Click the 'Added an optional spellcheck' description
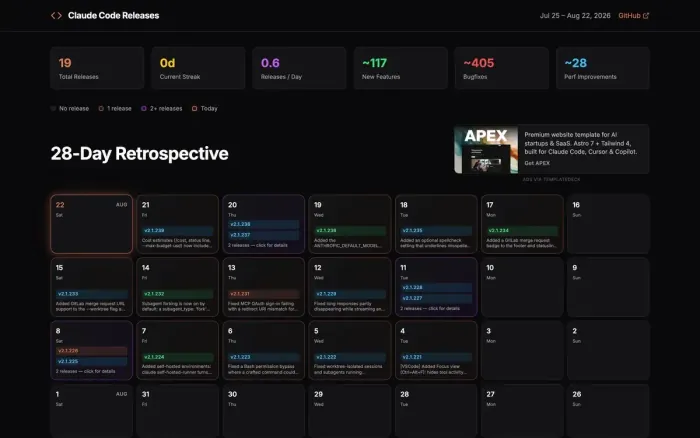 (x=435, y=243)
